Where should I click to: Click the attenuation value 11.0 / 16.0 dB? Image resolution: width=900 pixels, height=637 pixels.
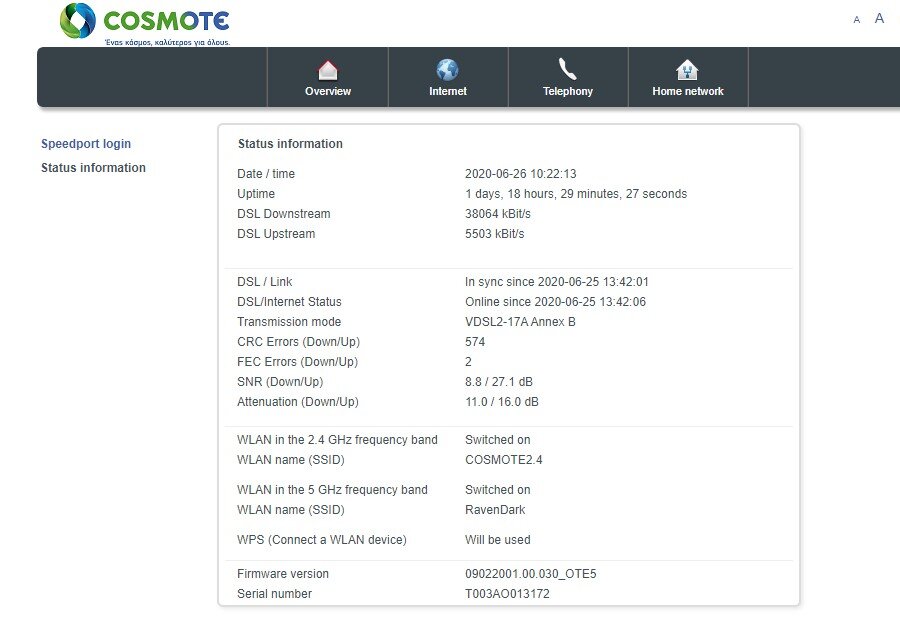coord(502,402)
